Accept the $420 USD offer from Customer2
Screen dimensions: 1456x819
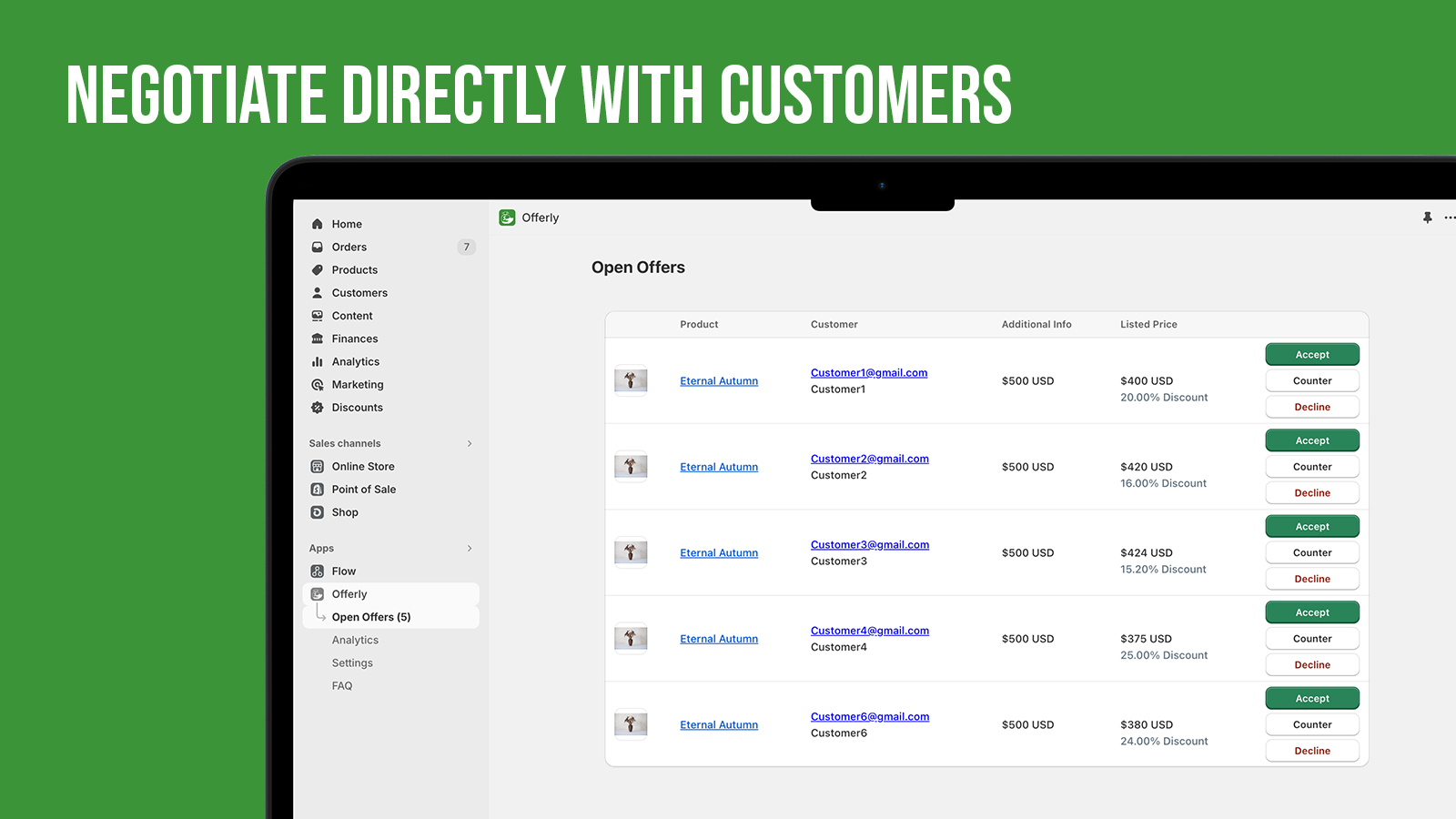[x=1312, y=440]
